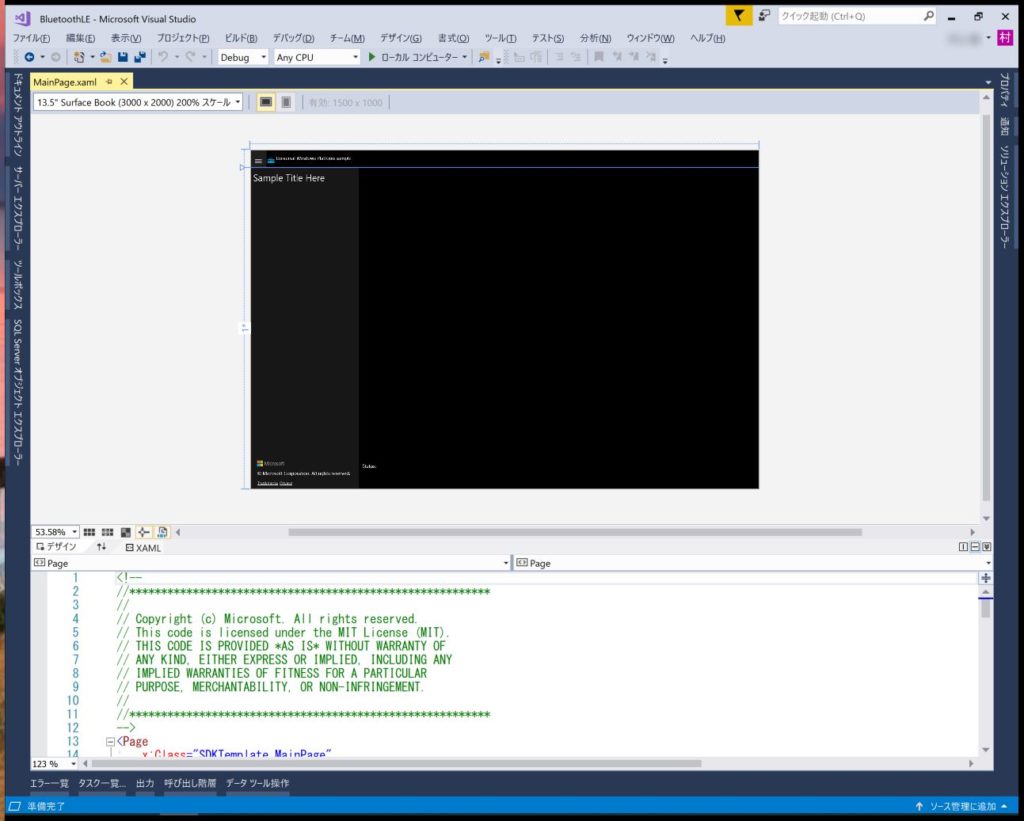Screen dimensions: 1024x821
Task: Open the 編集(E) menu
Action: coord(80,38)
